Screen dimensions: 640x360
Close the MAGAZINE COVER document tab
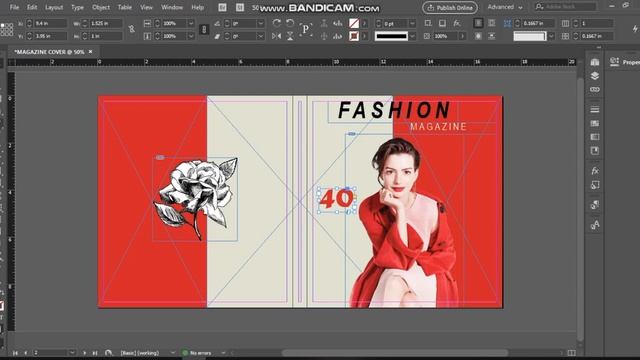91,52
